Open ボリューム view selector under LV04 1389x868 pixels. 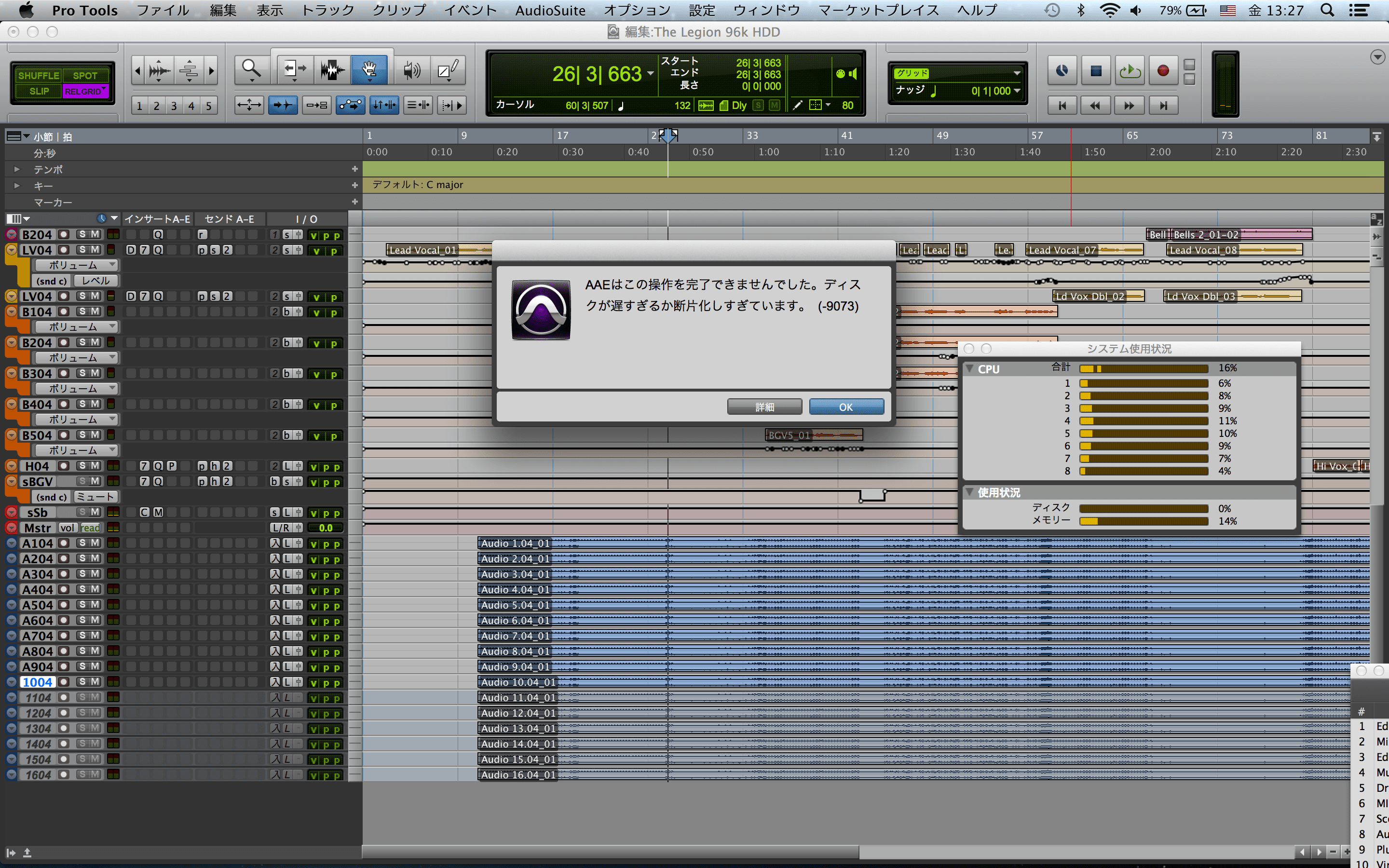(76, 265)
